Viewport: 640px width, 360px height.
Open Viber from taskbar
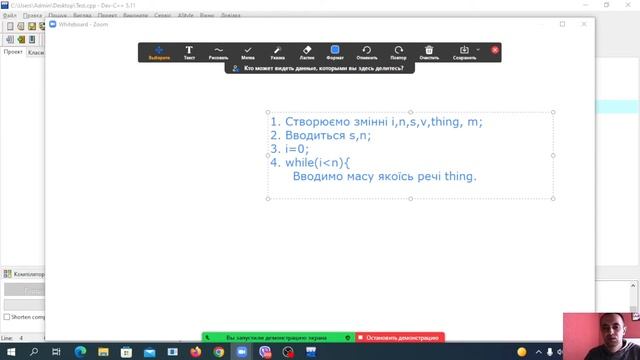click(265, 352)
